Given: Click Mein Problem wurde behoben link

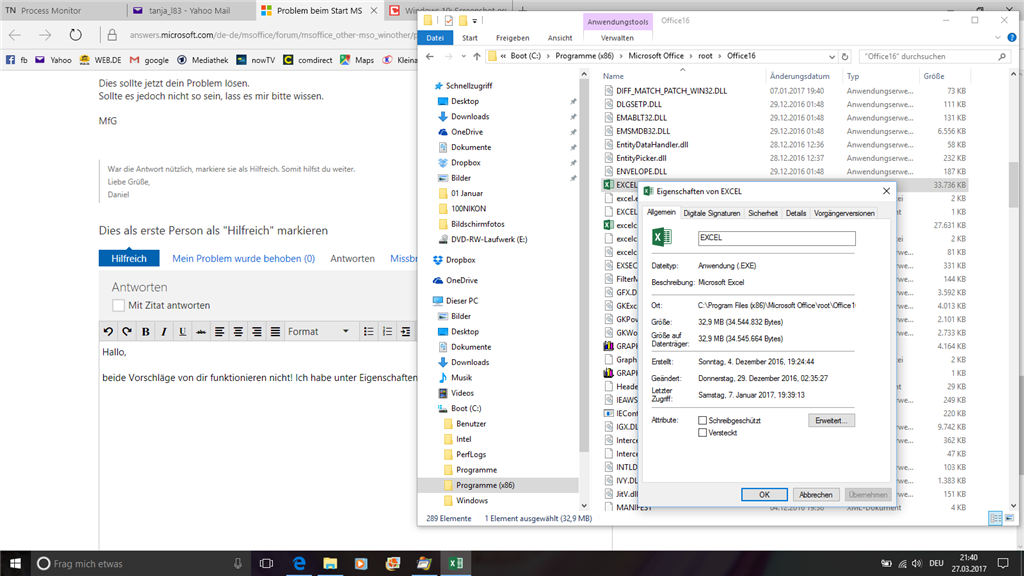Looking at the screenshot, I should (244, 259).
